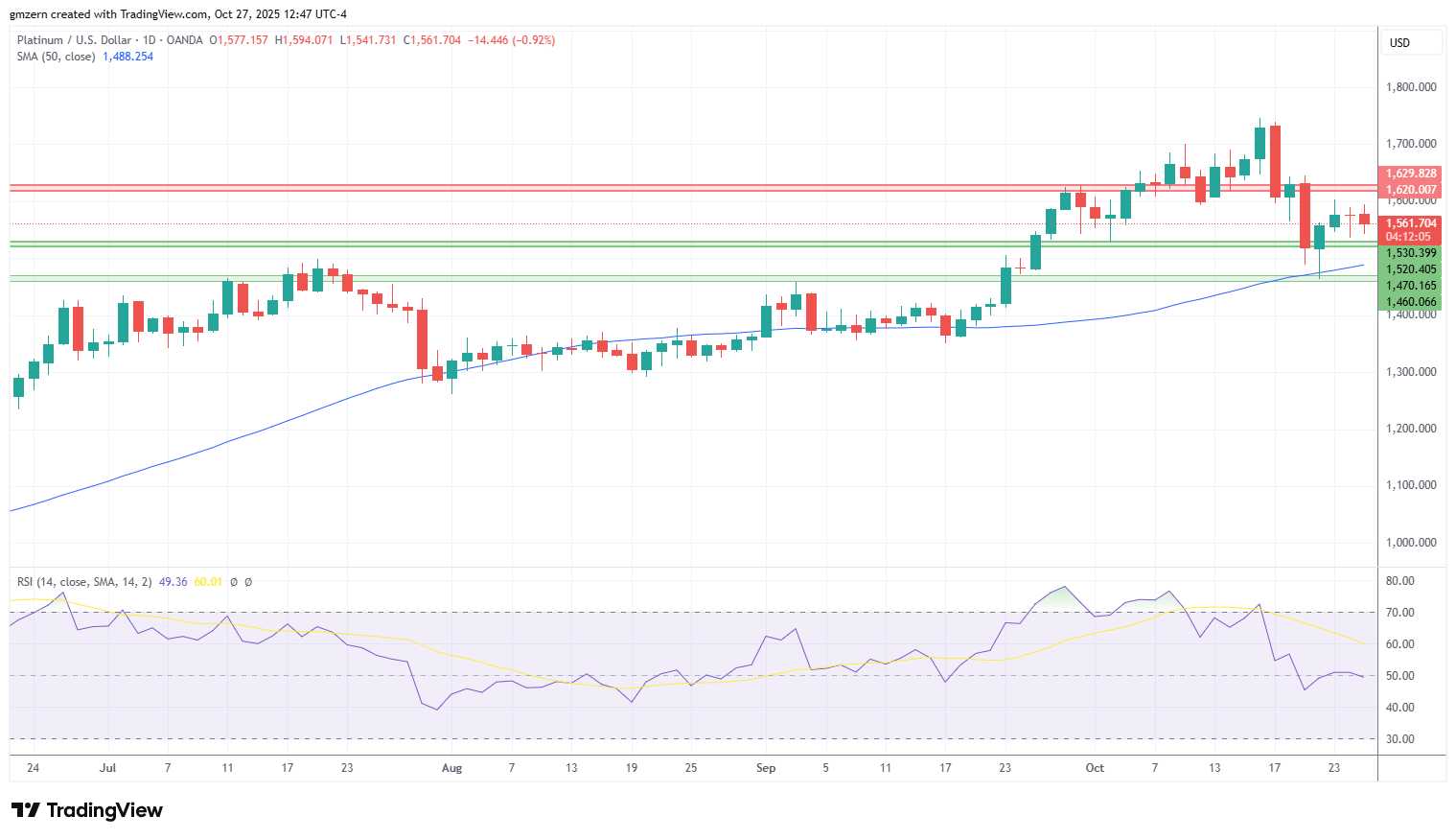Click the −14.446 (−0.92%) change value
The width and height of the screenshot is (1456, 839).
click(x=511, y=40)
